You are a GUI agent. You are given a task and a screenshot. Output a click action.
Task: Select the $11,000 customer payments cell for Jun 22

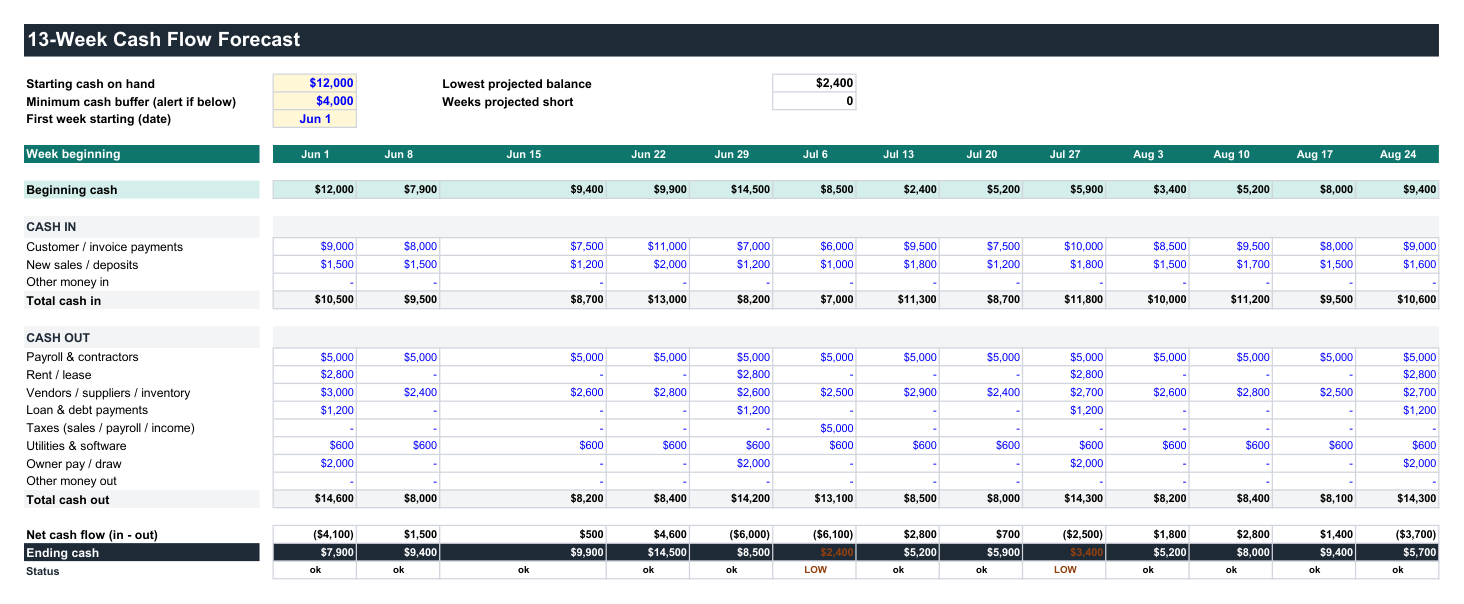pos(648,246)
